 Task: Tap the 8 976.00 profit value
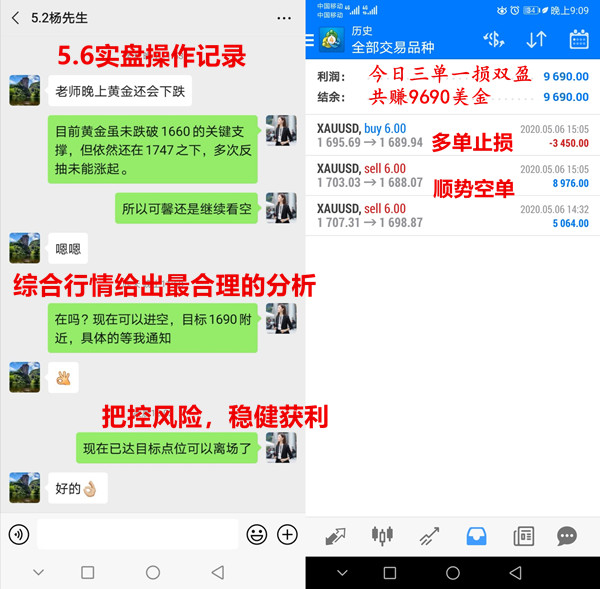(x=571, y=183)
